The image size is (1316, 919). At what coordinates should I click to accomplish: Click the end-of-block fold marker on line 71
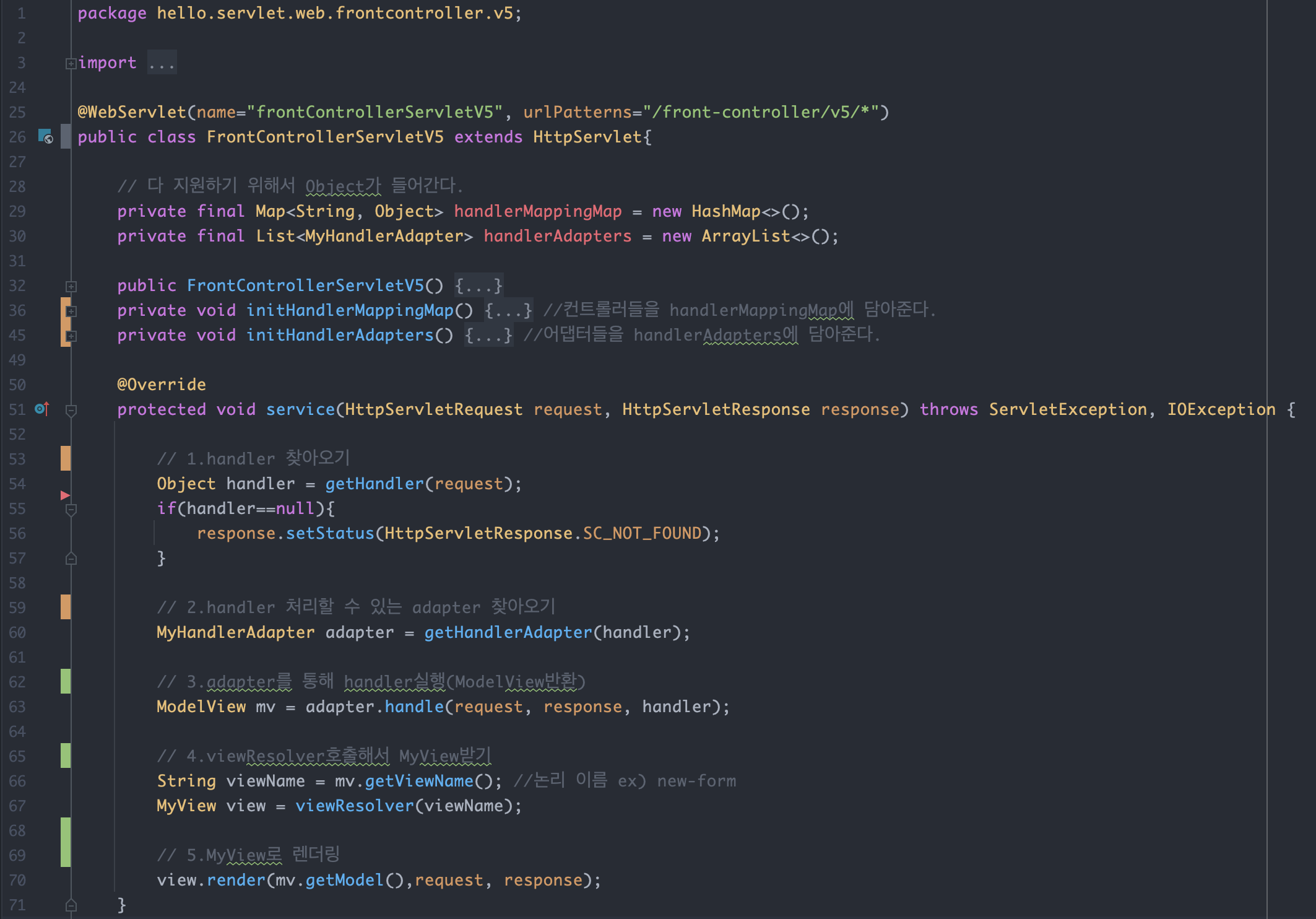tap(71, 905)
